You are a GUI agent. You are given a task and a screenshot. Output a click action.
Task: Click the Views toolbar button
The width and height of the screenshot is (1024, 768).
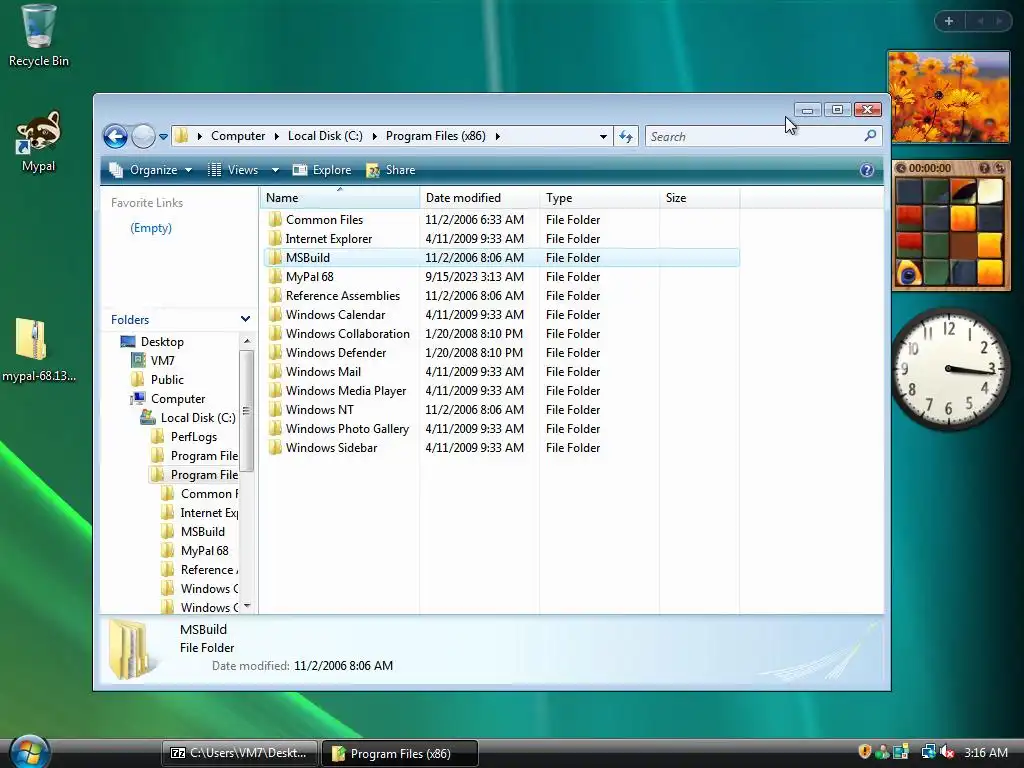tap(234, 170)
